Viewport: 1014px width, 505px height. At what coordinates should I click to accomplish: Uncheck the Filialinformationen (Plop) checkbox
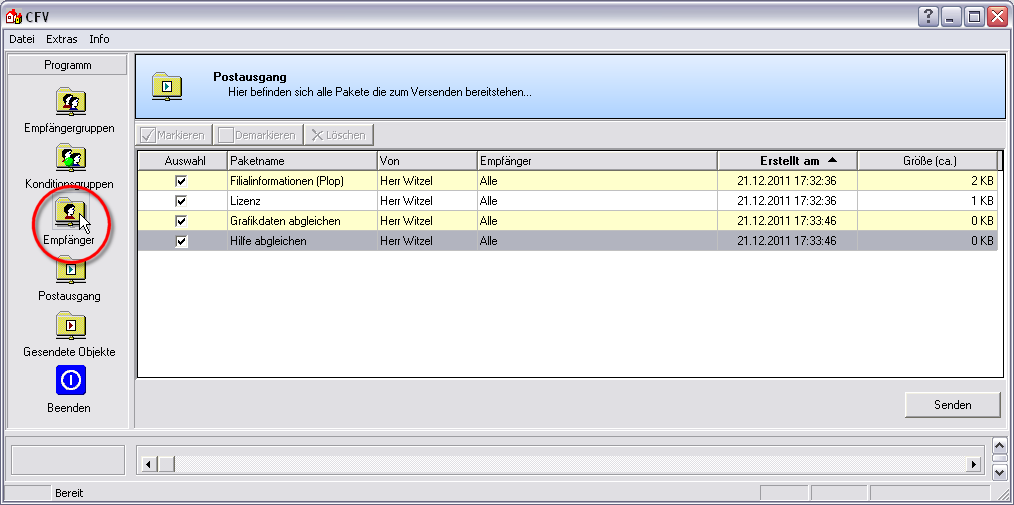[181, 181]
